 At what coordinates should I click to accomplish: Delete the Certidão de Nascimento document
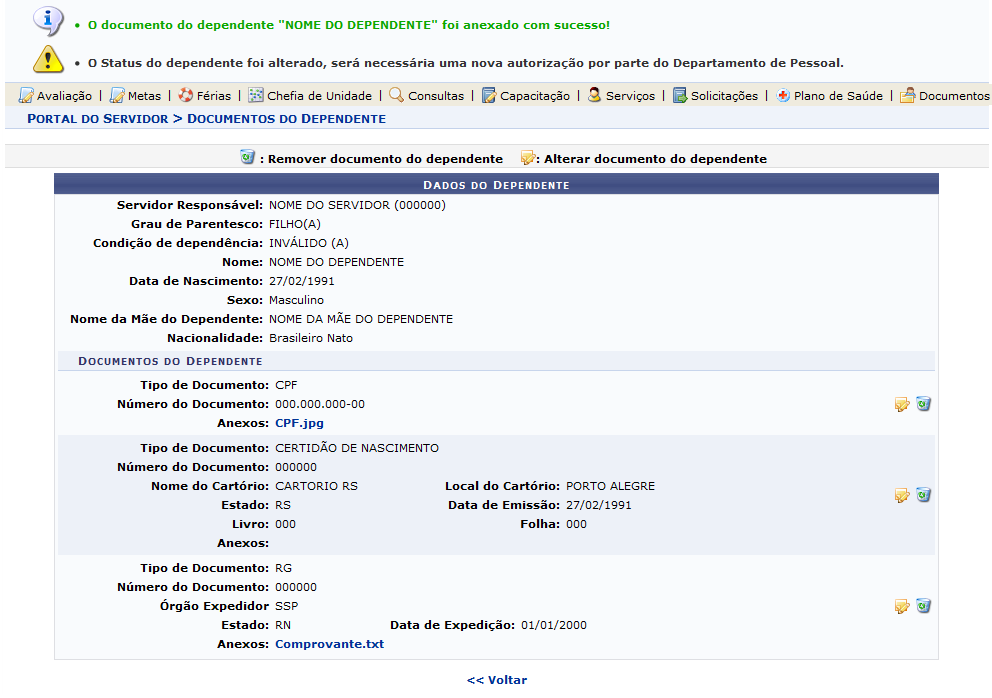(923, 495)
